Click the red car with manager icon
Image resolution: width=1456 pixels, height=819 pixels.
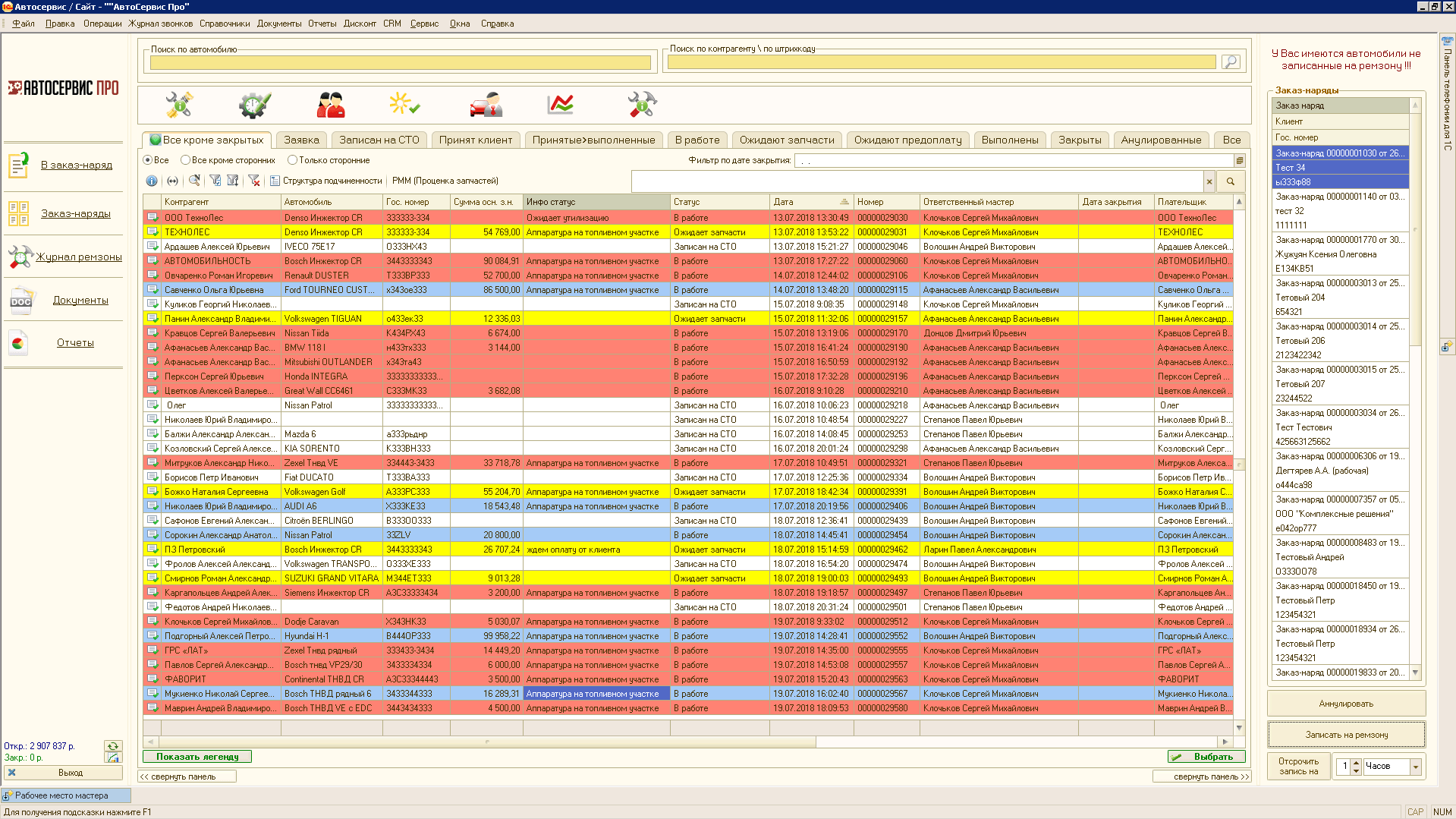coord(486,105)
